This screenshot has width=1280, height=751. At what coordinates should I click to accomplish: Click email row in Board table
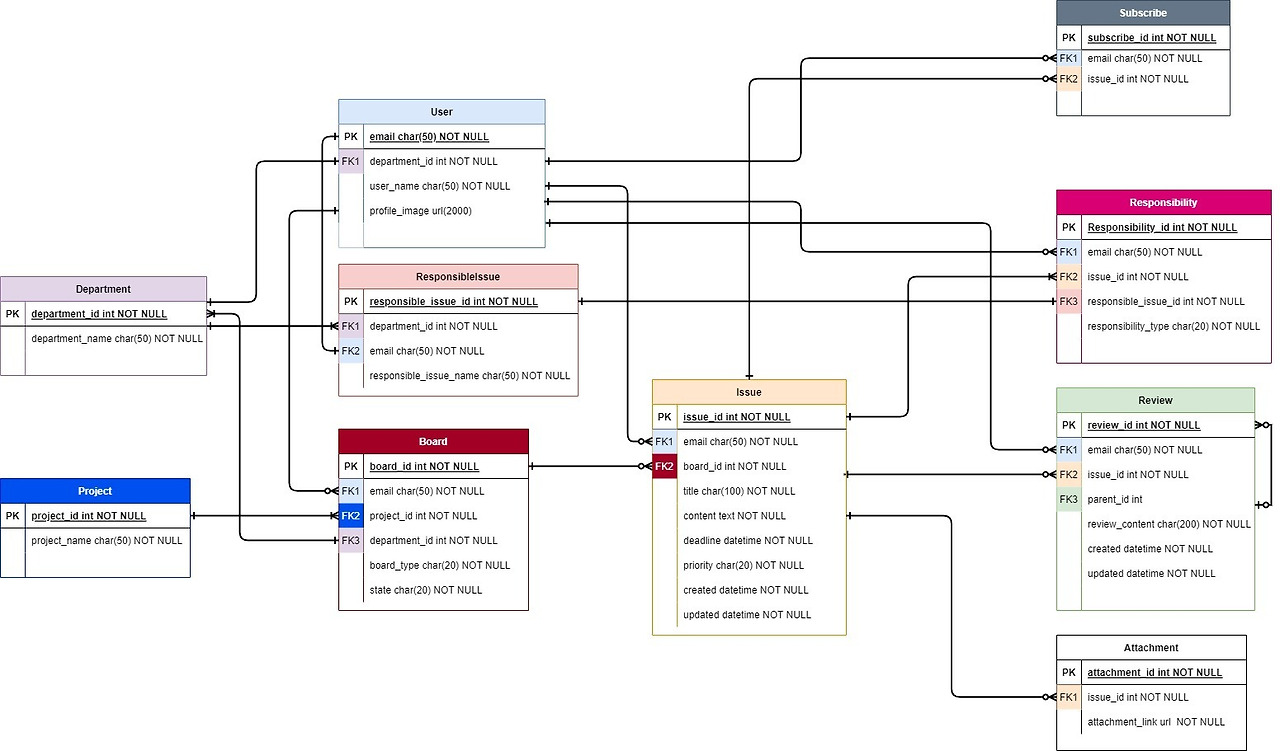[433, 491]
